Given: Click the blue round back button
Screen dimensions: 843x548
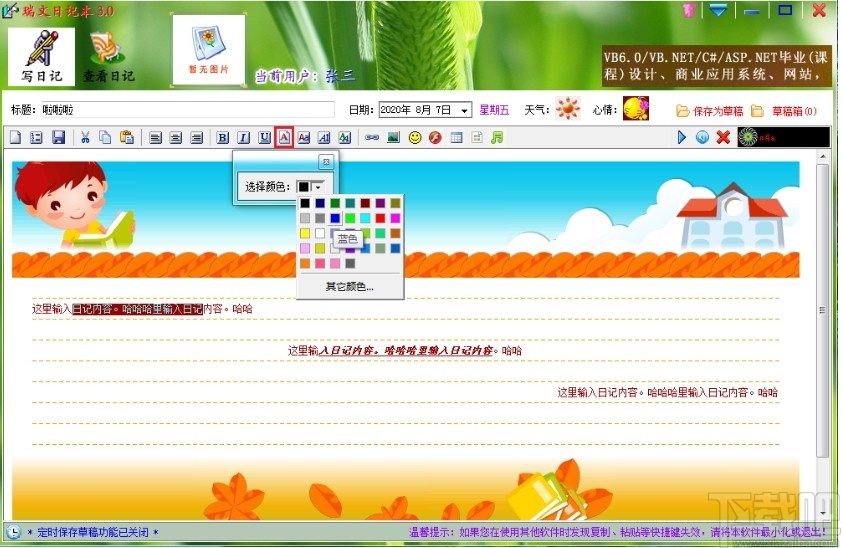Looking at the screenshot, I should (x=702, y=138).
